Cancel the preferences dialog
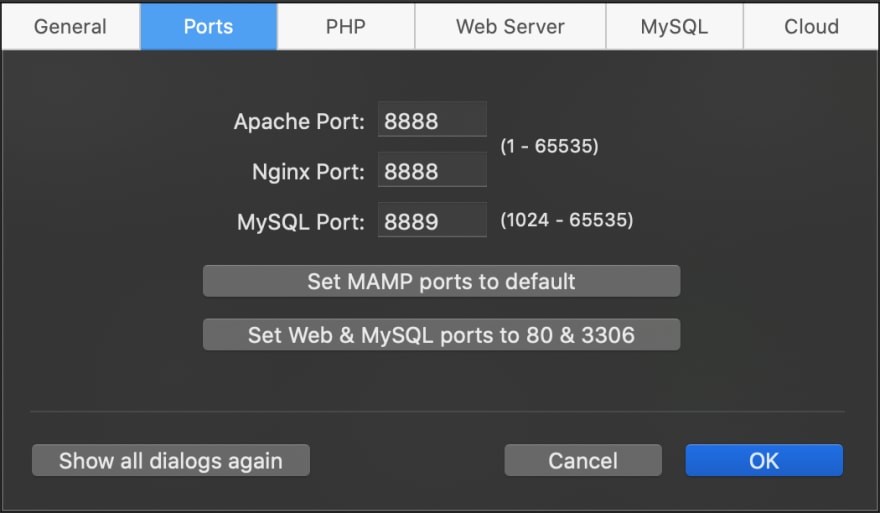 pyautogui.click(x=583, y=460)
